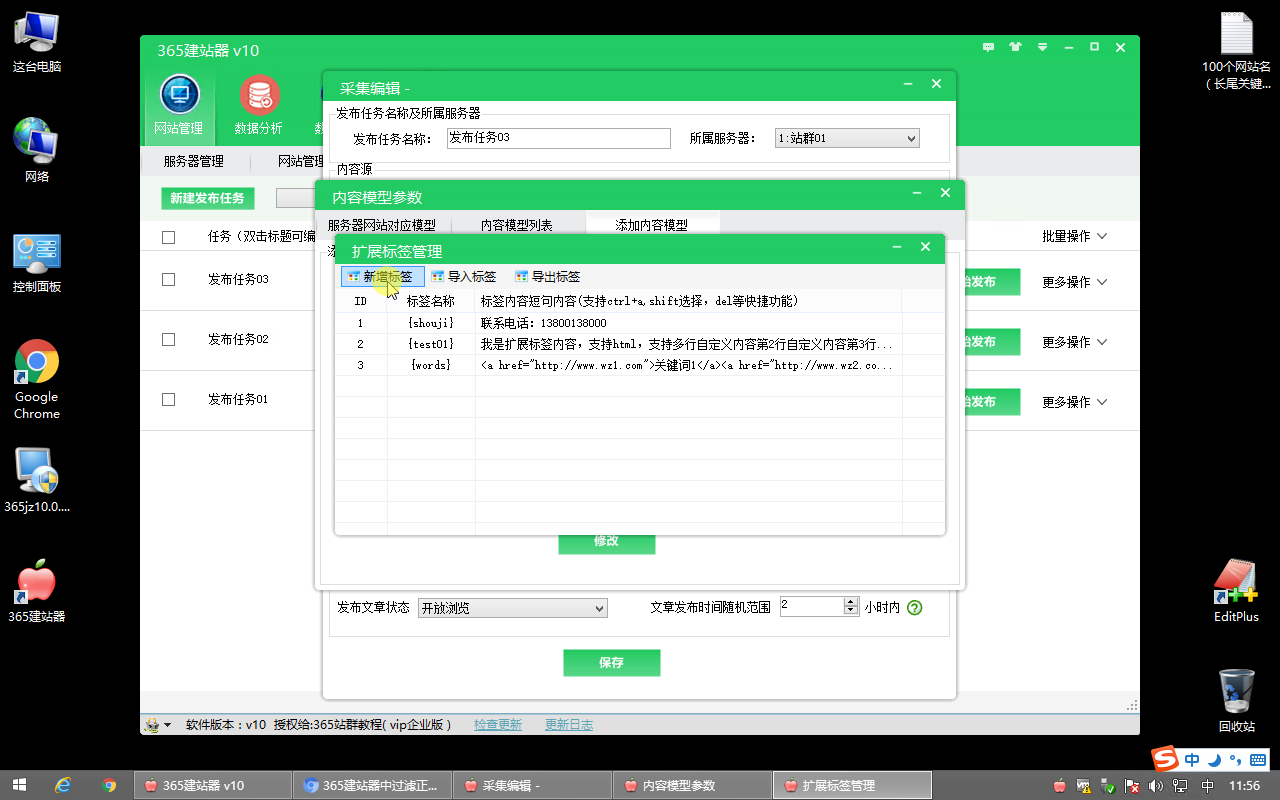Open 网络 desktop icon
The width and height of the screenshot is (1280, 800).
(37, 150)
